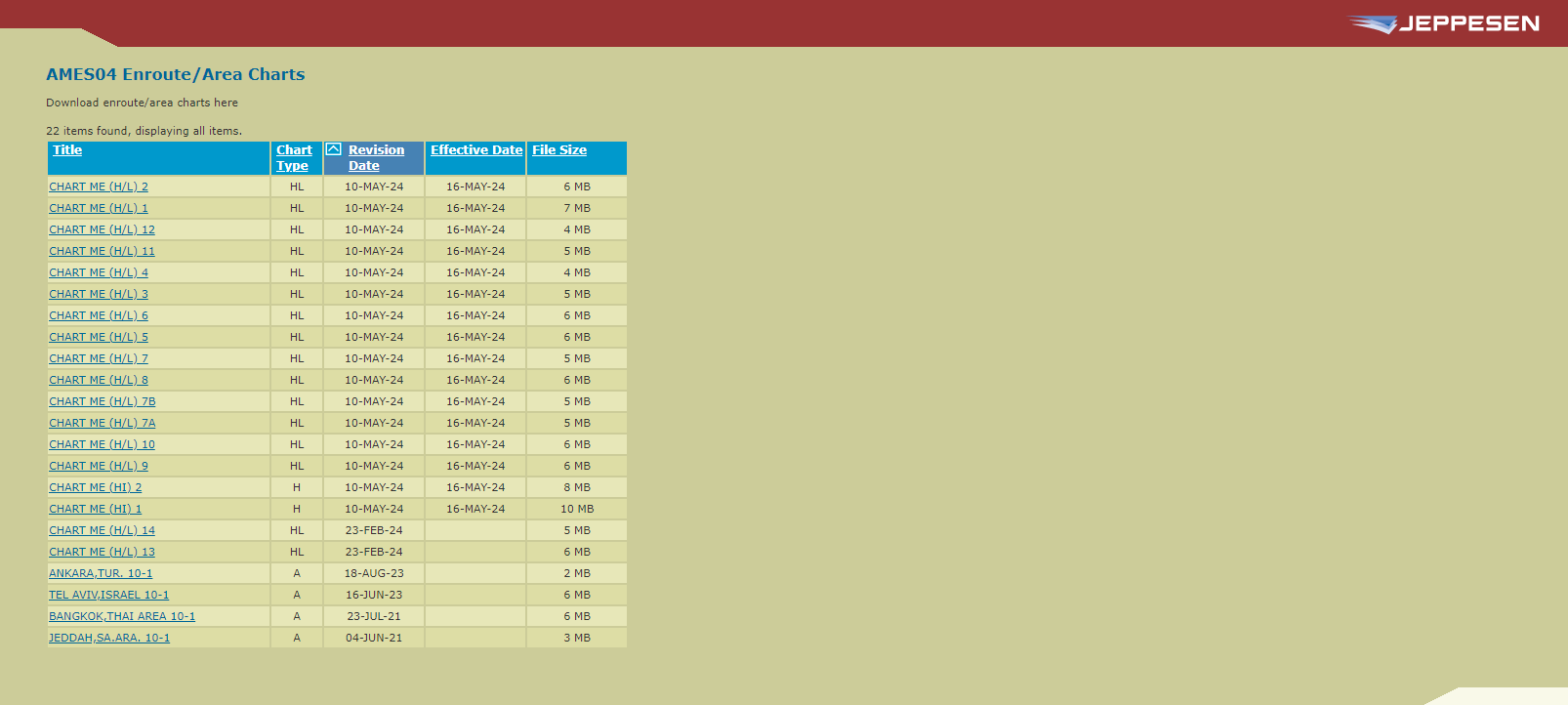
Task: Click the Jeppesen logo
Action: tap(1443, 23)
